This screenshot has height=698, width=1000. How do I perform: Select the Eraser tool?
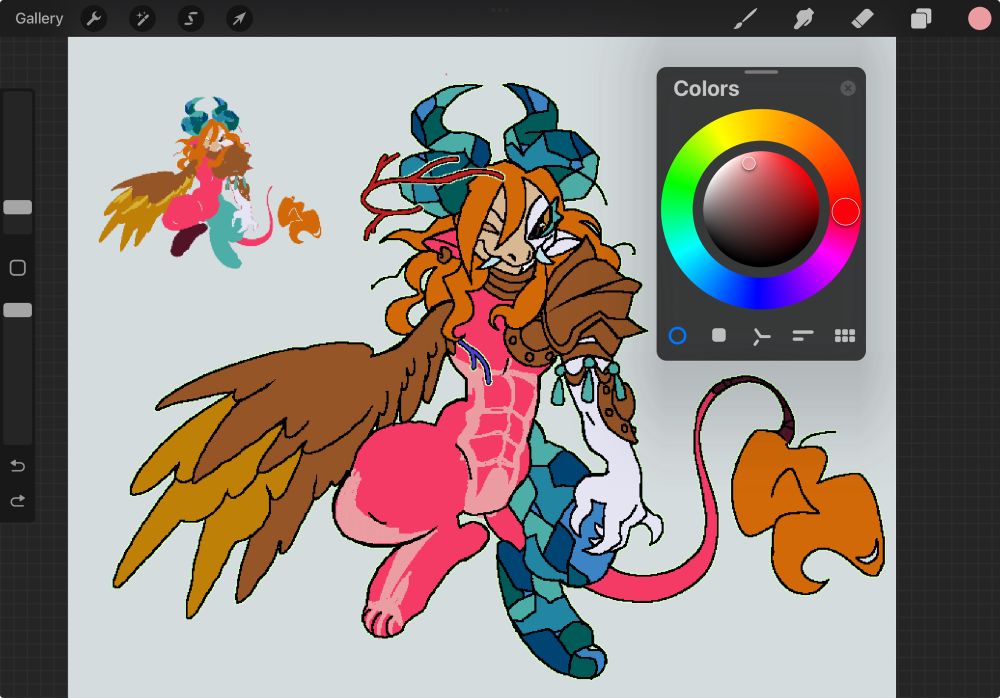[862, 19]
